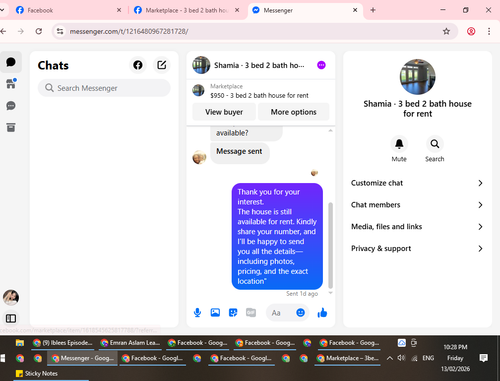Viewport: 500px width, 381px height.
Task: Choose a sticker icon
Action: point(233,313)
